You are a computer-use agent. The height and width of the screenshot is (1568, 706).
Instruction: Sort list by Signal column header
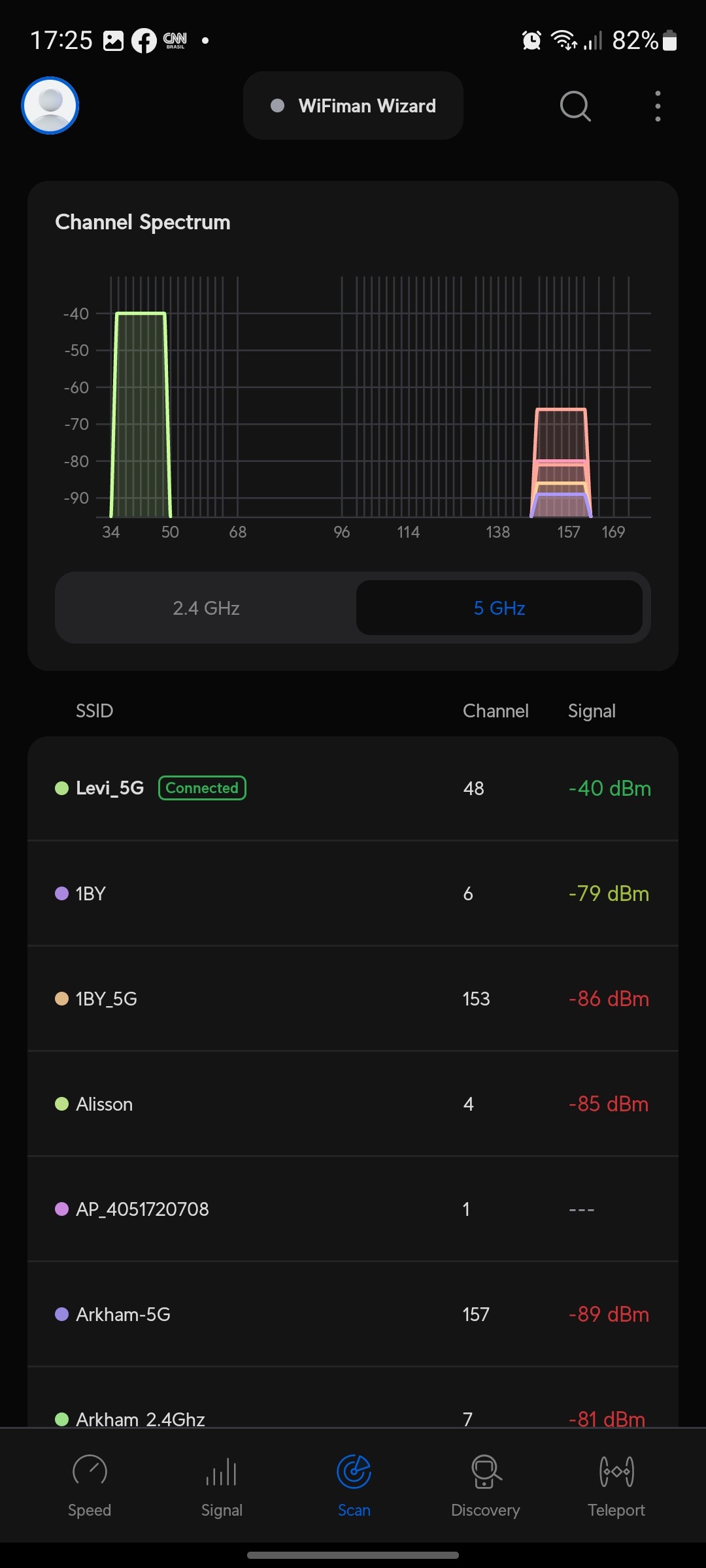592,711
